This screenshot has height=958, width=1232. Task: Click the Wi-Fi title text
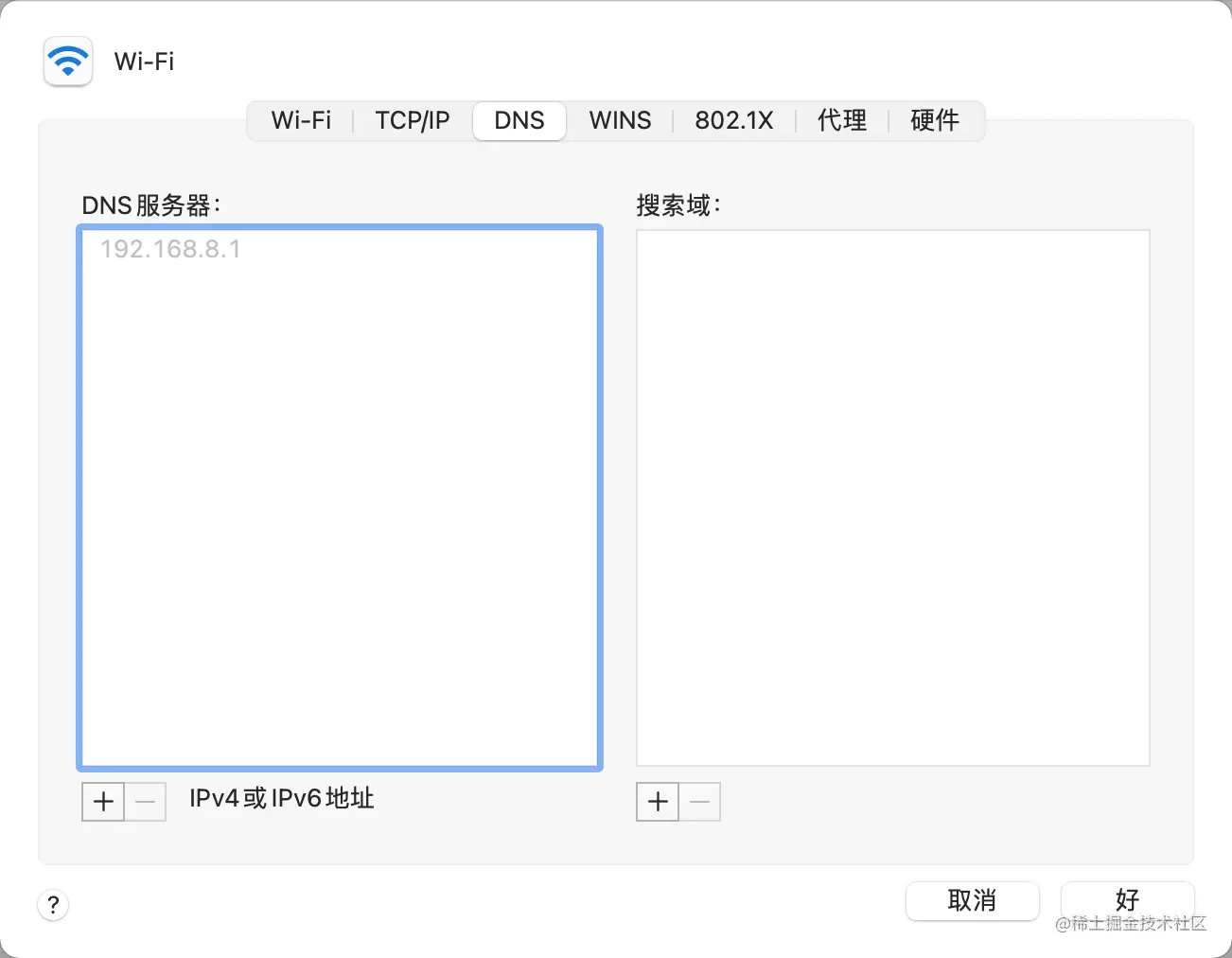tap(144, 62)
